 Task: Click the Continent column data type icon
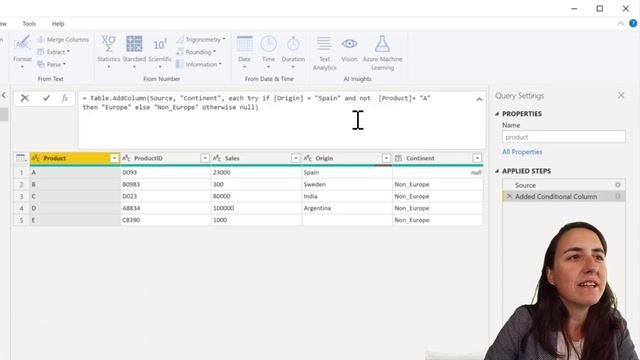click(398, 158)
